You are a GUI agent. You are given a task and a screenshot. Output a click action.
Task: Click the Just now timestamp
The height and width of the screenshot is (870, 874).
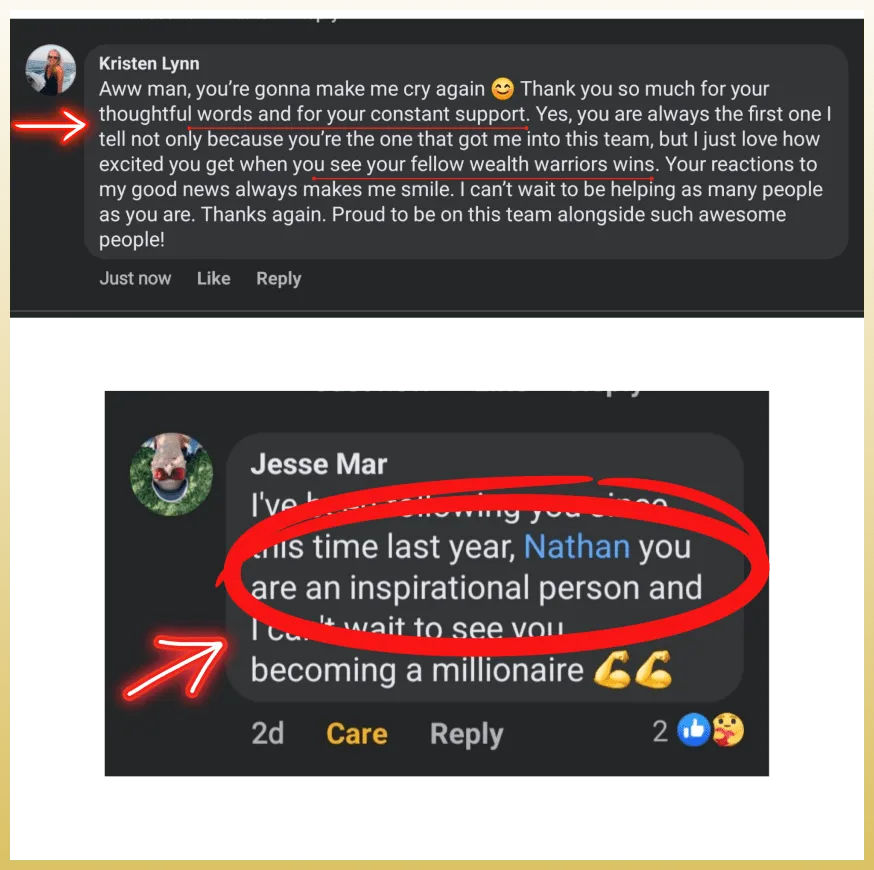click(135, 278)
